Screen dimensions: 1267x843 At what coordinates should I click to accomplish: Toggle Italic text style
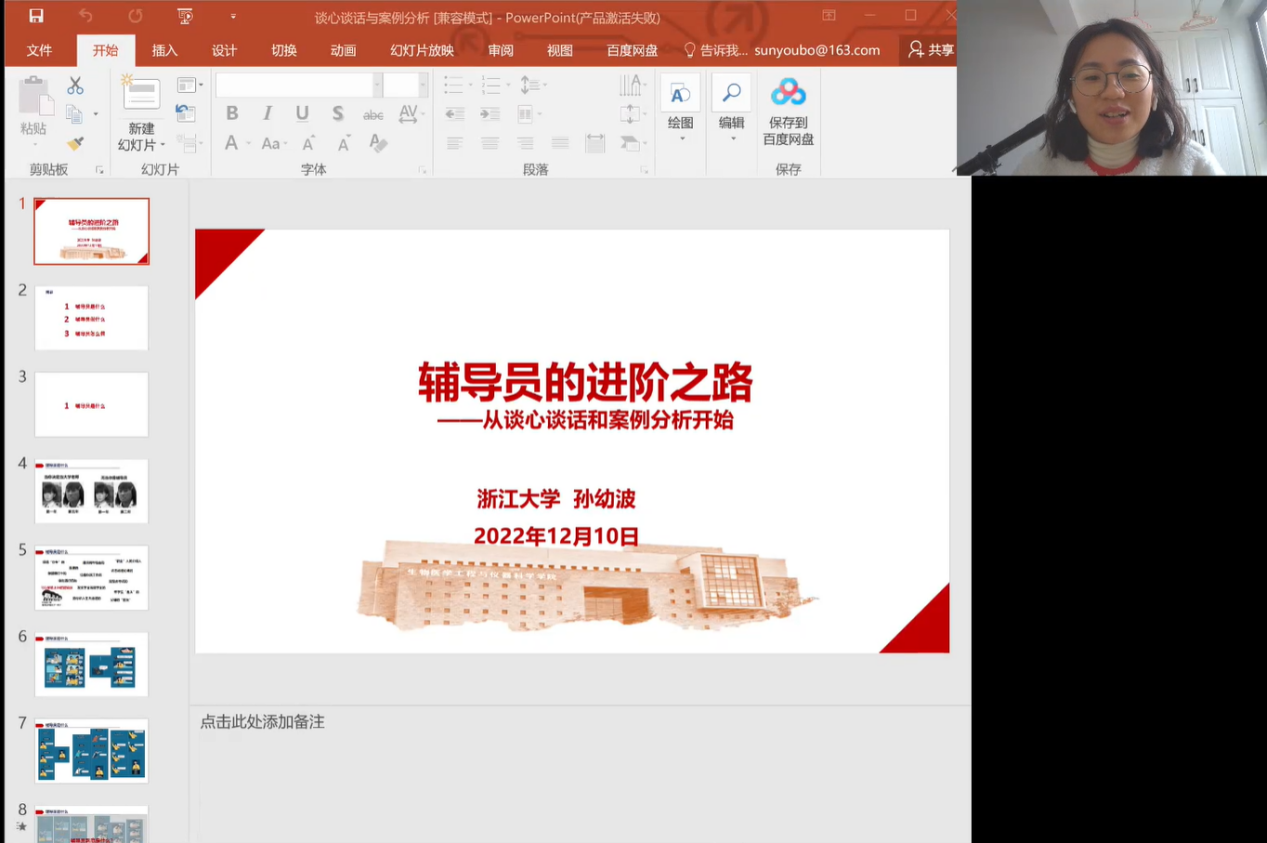[x=267, y=114]
